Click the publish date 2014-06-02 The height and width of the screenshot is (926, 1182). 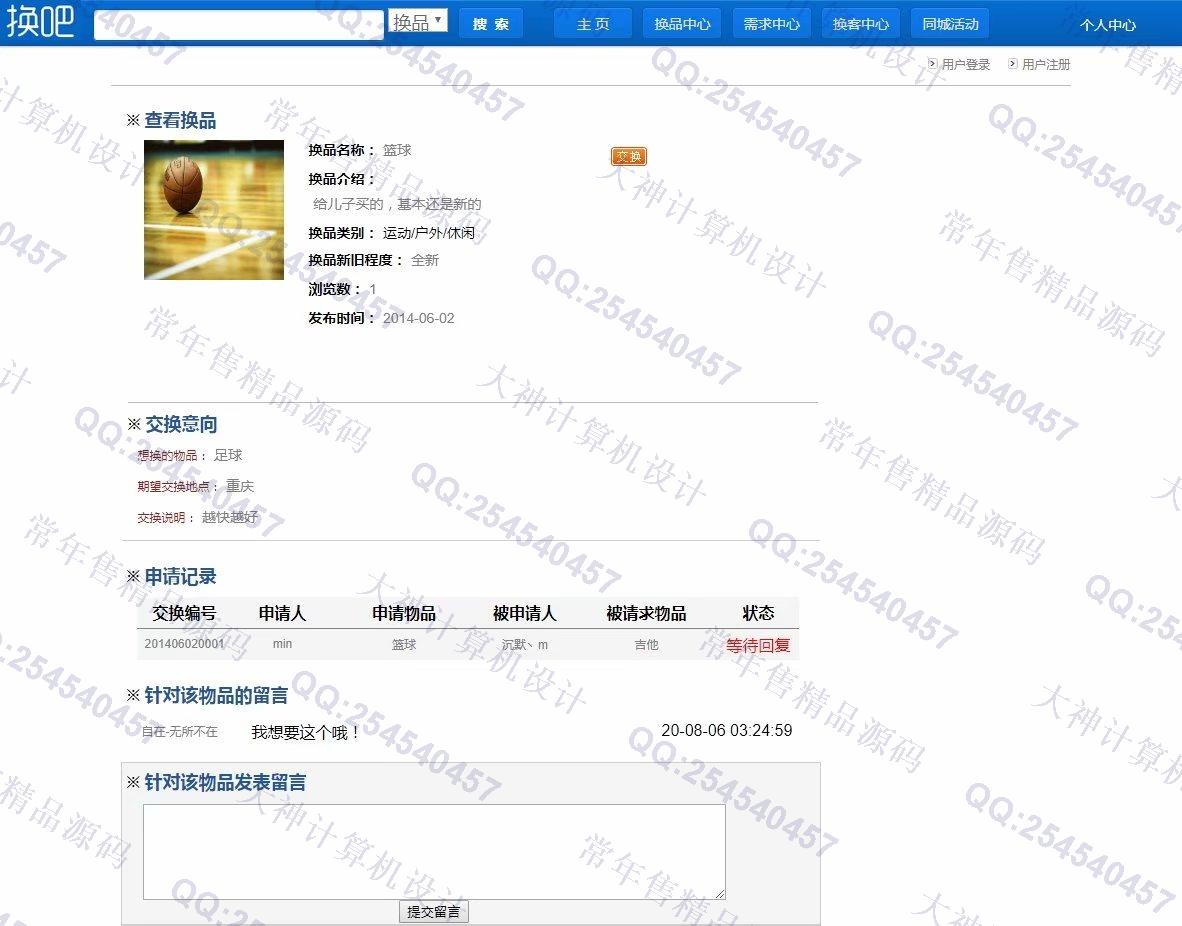(418, 318)
